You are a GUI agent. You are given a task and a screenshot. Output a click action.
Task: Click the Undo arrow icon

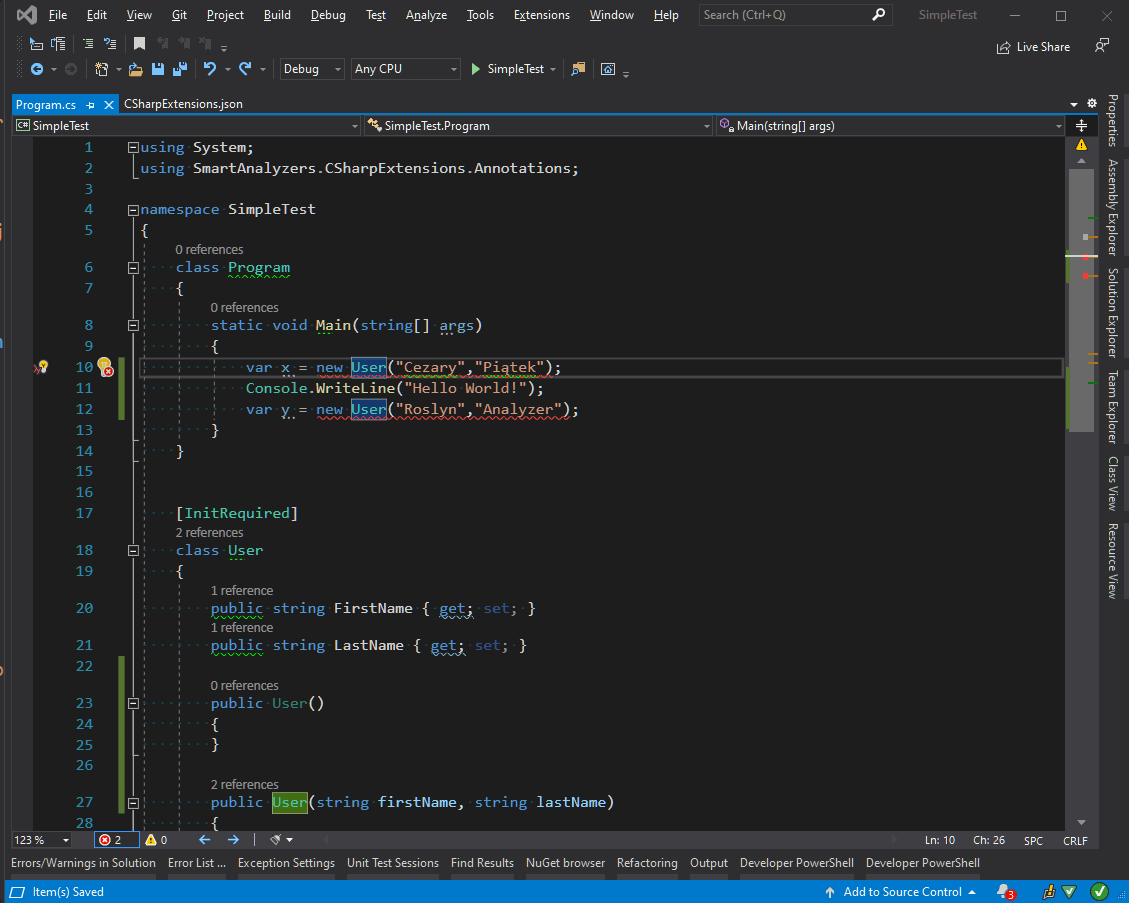pyautogui.click(x=209, y=69)
